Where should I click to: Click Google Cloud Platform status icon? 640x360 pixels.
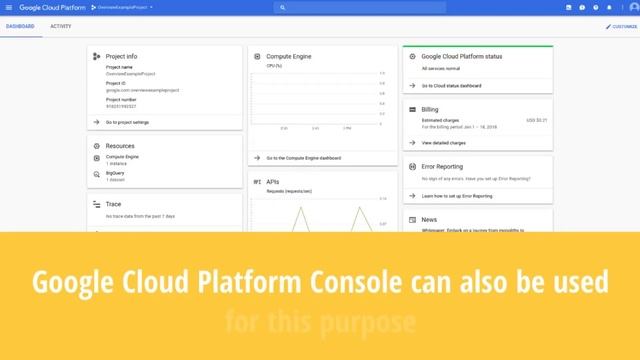point(412,56)
